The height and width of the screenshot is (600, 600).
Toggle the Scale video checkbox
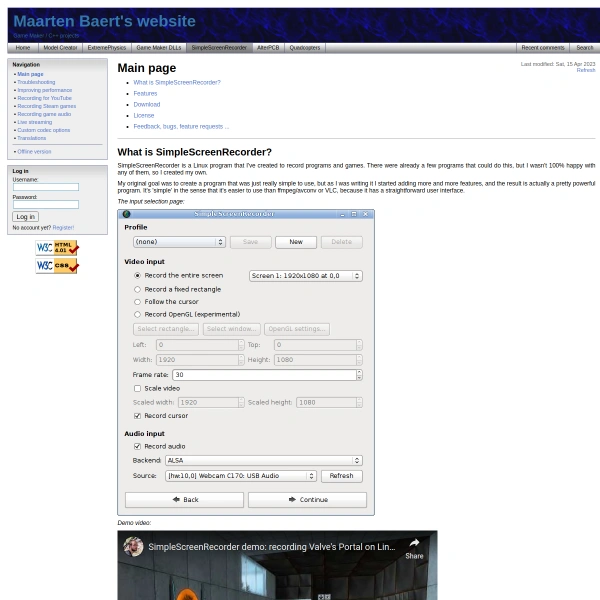(x=137, y=388)
